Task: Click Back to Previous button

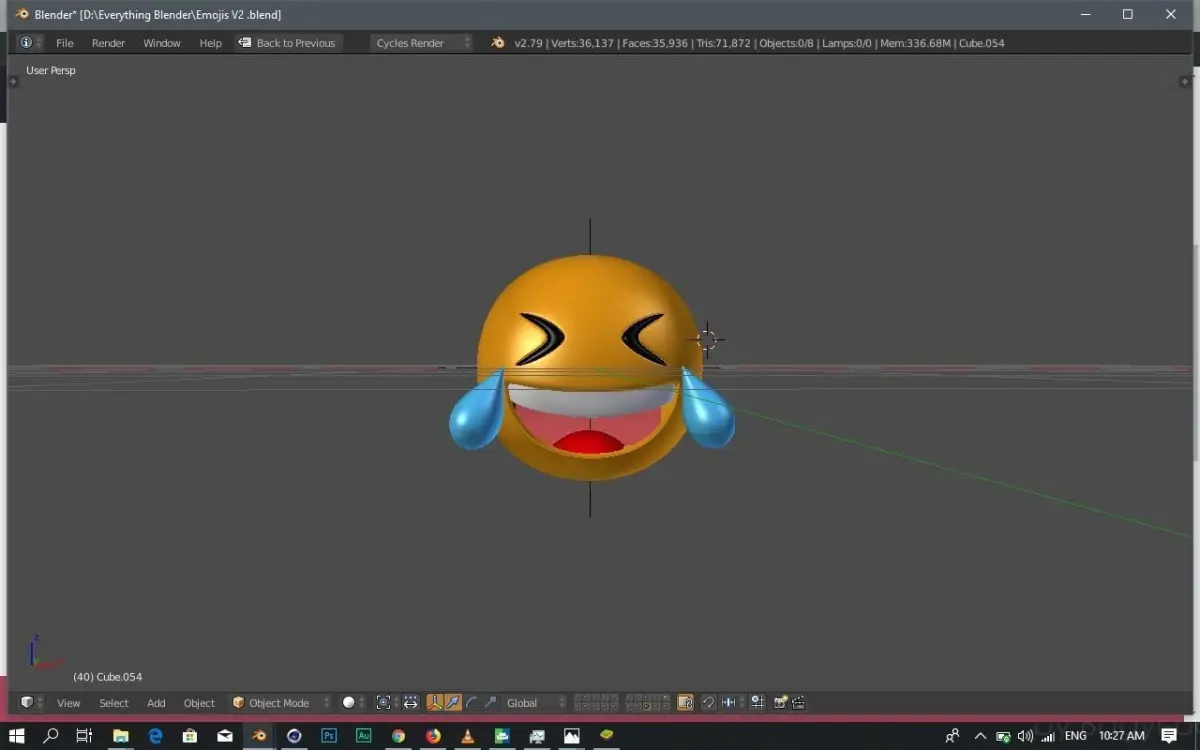Action: click(287, 43)
